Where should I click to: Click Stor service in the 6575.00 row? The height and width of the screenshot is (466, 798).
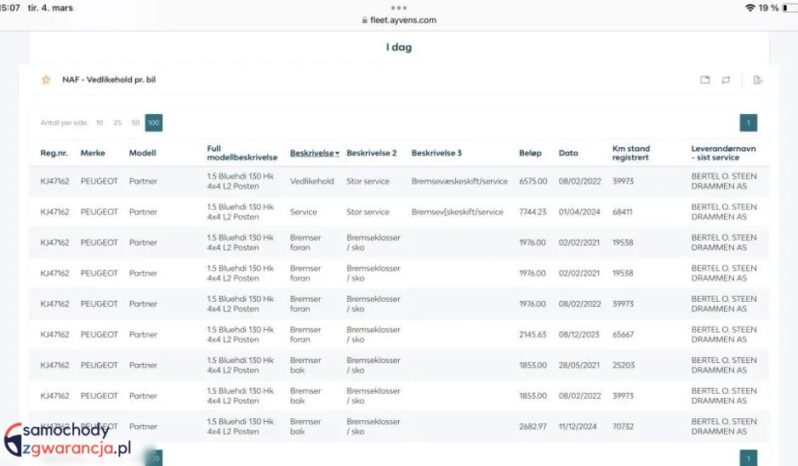(x=368, y=181)
